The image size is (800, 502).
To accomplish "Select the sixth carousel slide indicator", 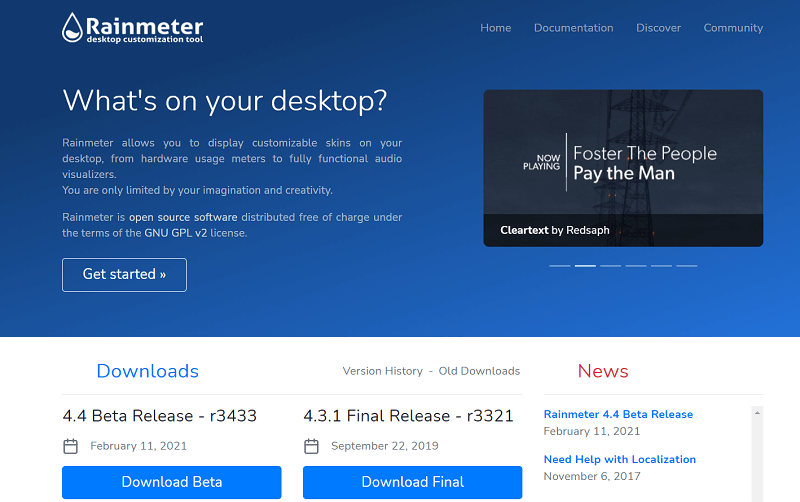I will (x=687, y=266).
